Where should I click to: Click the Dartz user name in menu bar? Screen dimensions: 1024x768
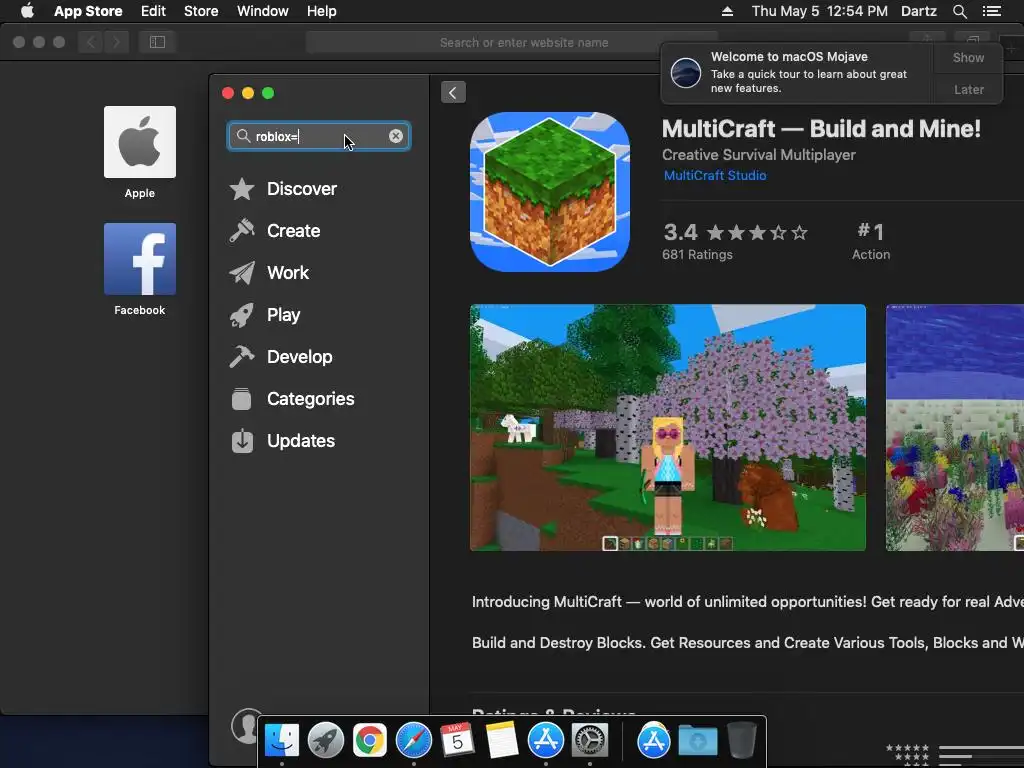pyautogui.click(x=919, y=11)
